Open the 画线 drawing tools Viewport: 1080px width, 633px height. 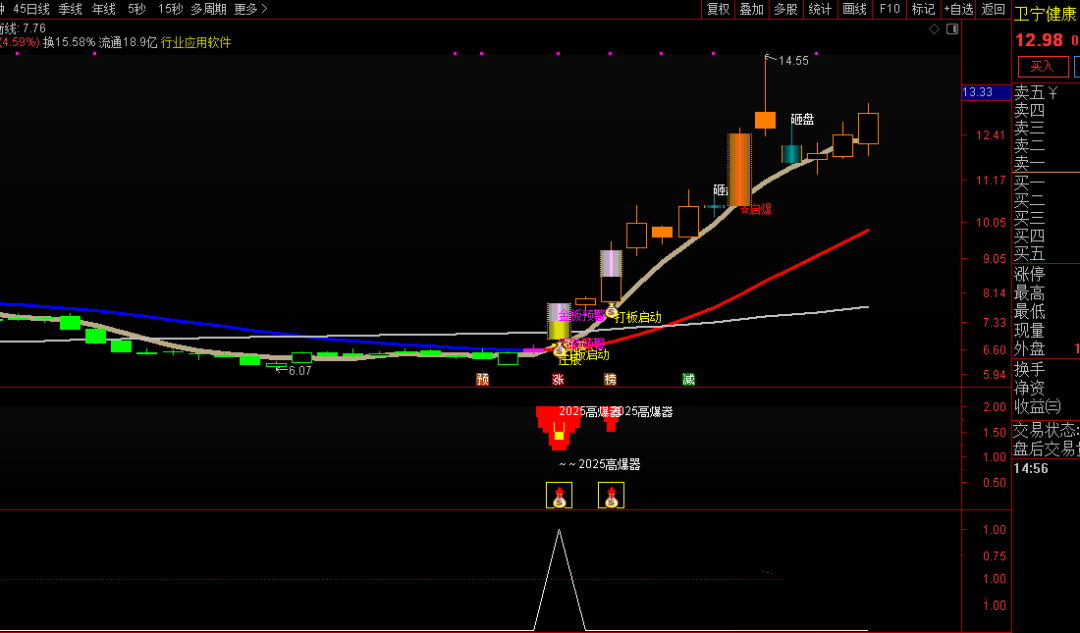(854, 9)
